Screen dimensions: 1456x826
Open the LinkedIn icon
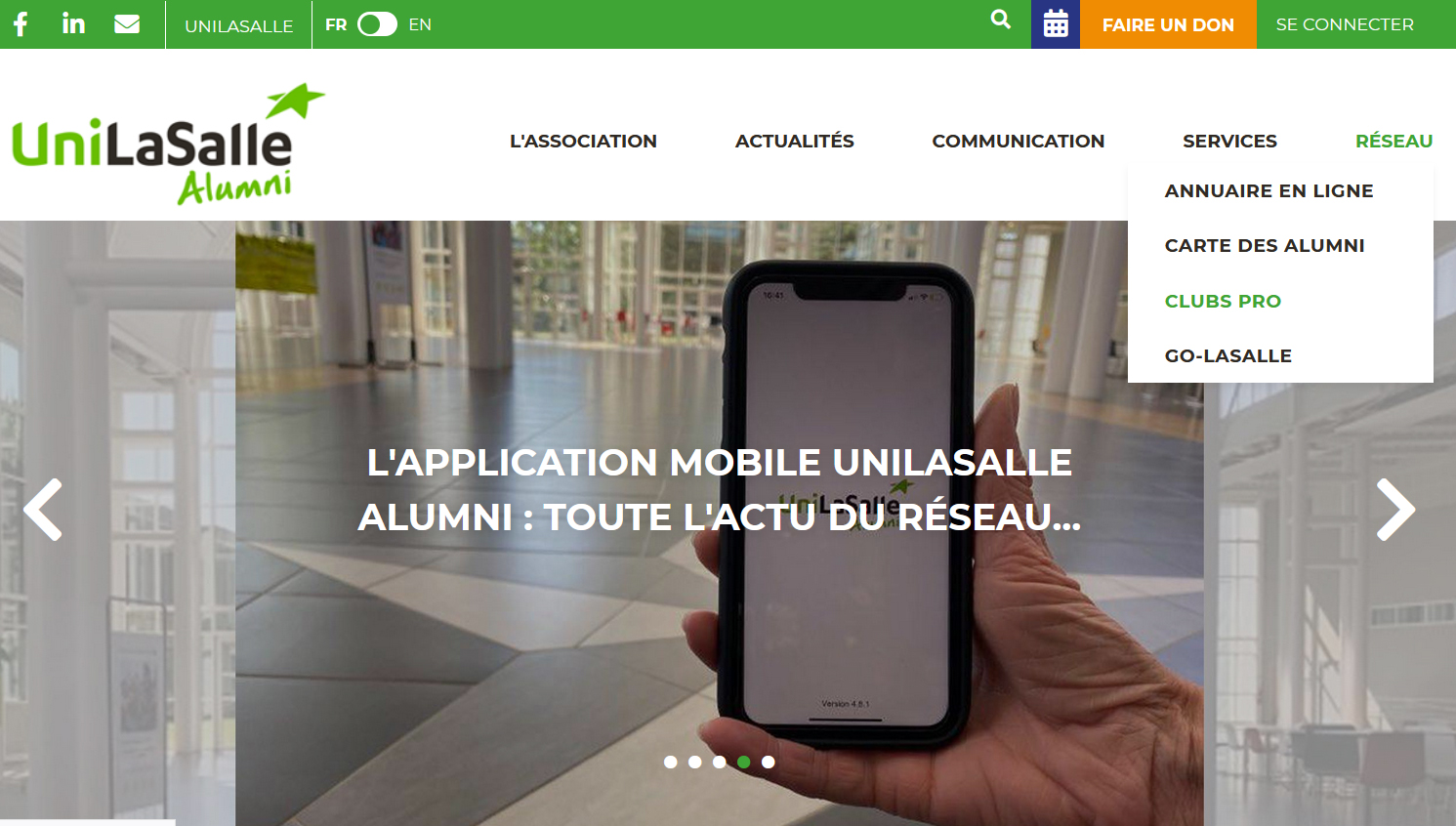tap(73, 23)
